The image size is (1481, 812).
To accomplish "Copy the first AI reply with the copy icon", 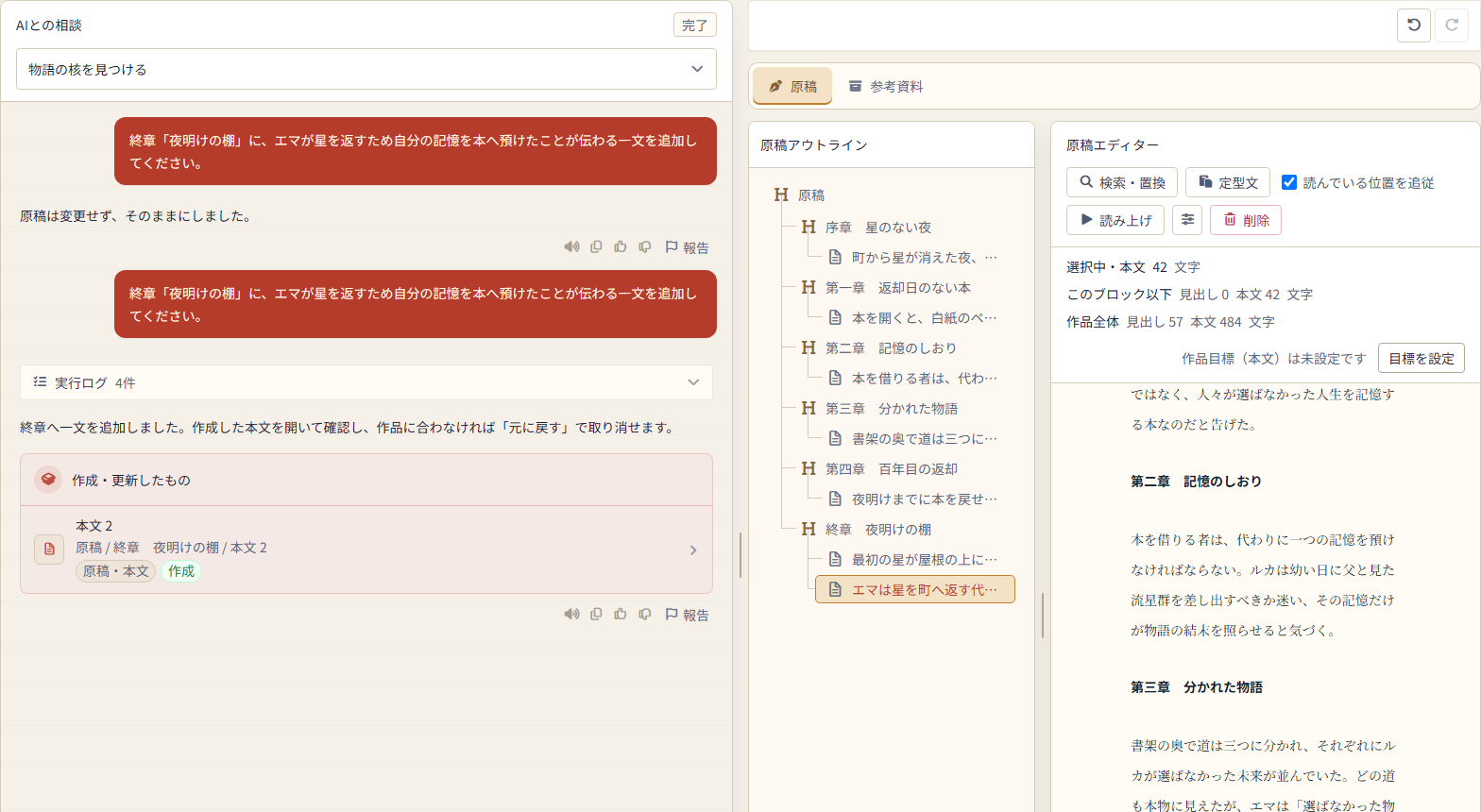I will pyautogui.click(x=596, y=247).
